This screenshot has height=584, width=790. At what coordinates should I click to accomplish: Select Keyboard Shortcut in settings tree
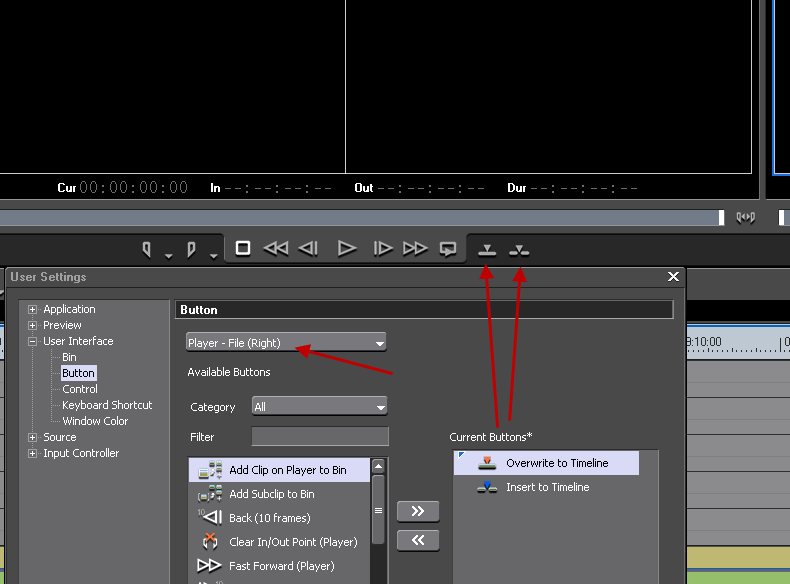coord(107,405)
